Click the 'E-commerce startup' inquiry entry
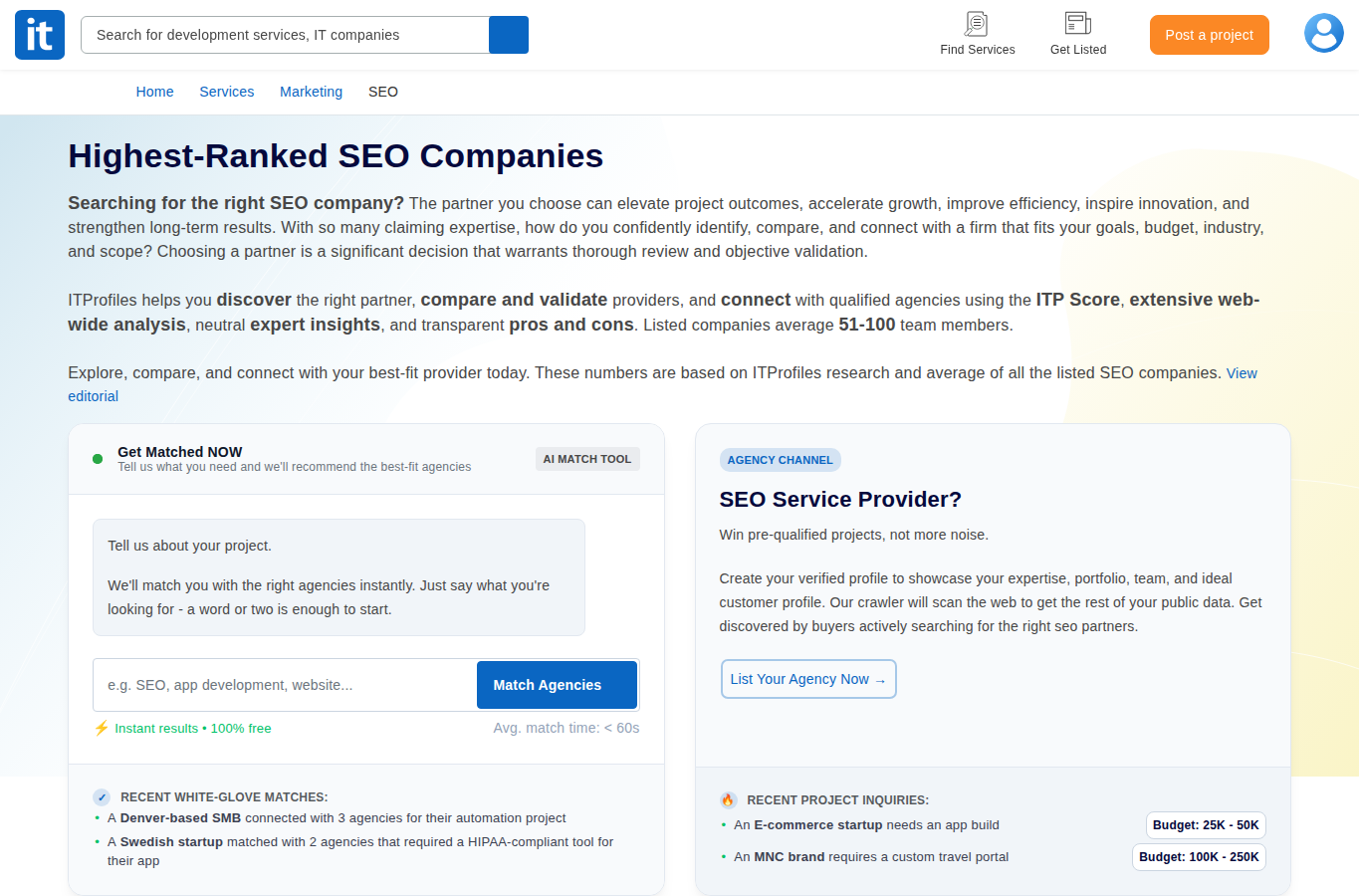Screen dimensions: 1359x896 point(866,825)
